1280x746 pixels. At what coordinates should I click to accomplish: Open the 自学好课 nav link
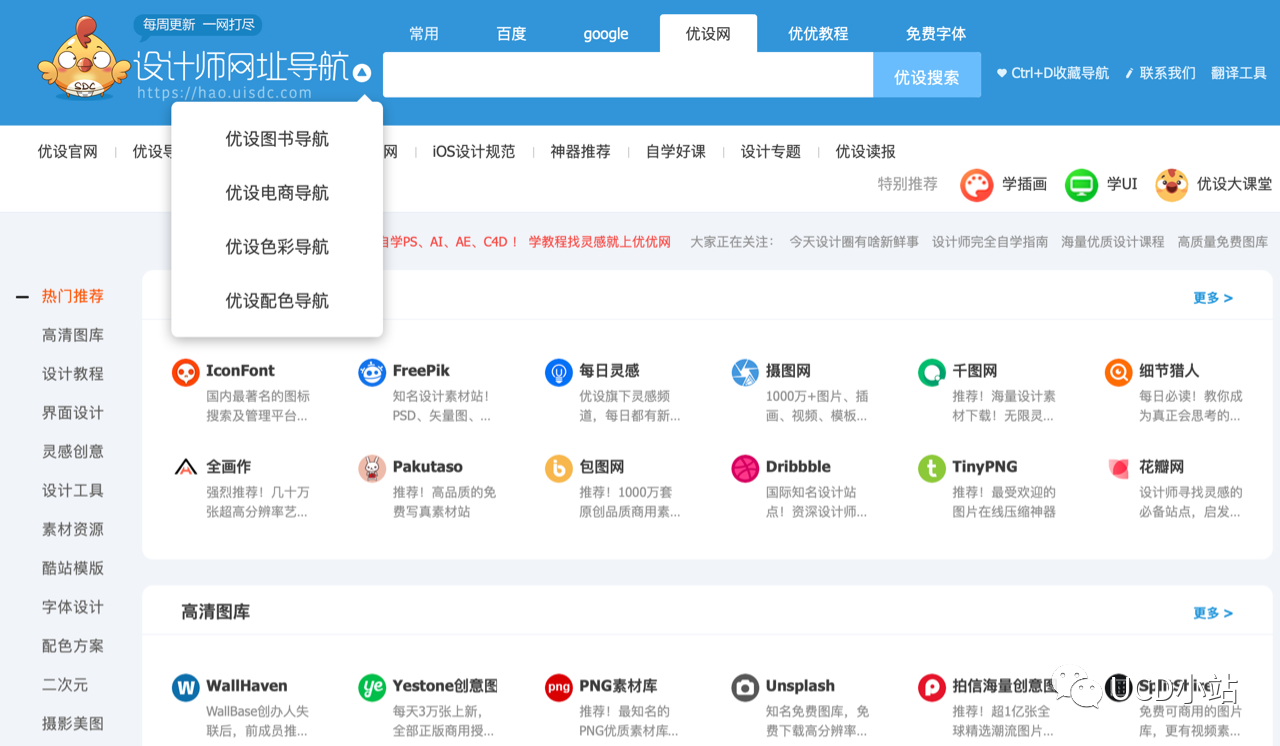click(676, 152)
